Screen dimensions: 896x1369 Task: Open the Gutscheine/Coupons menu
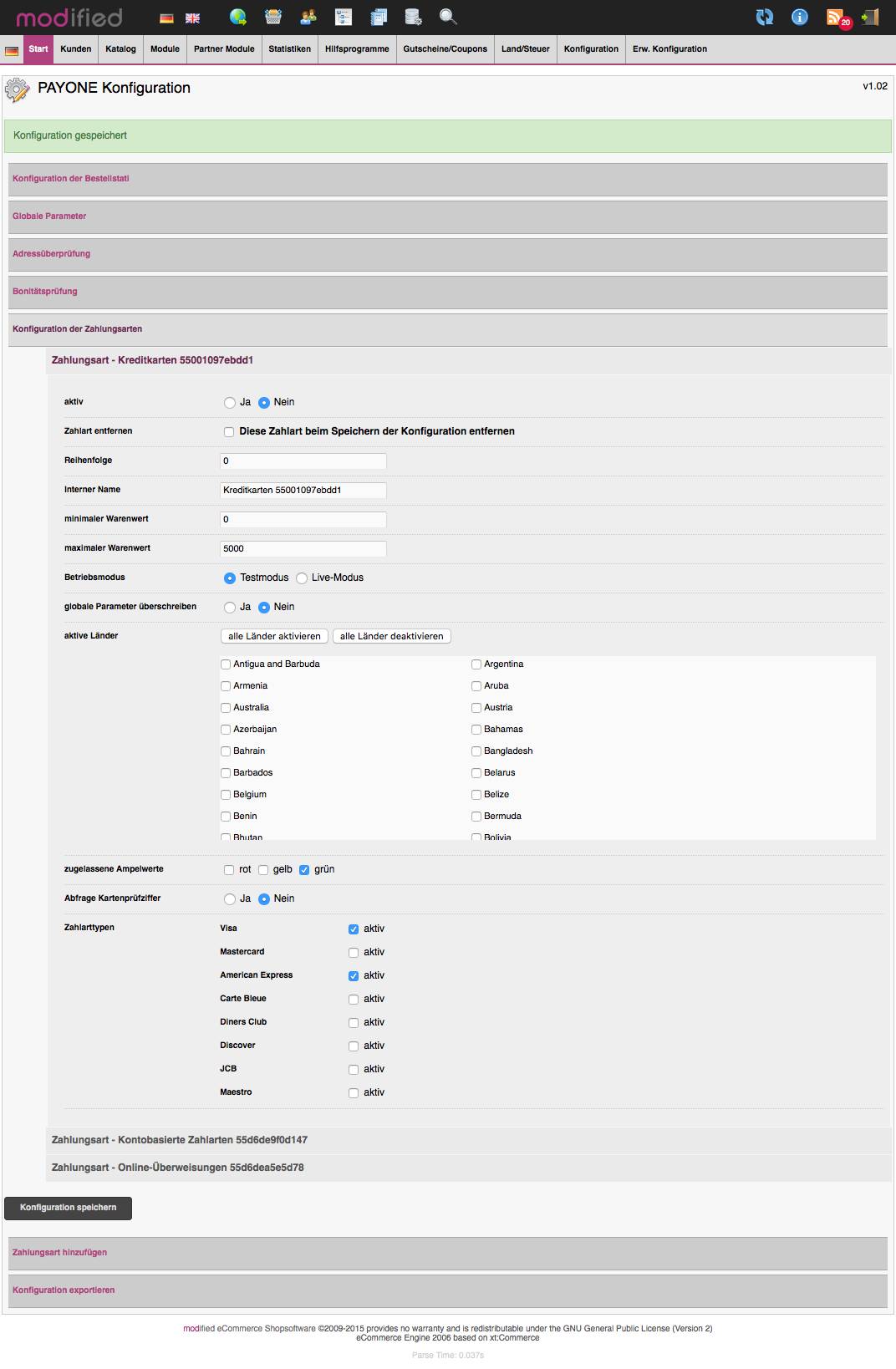tap(445, 49)
